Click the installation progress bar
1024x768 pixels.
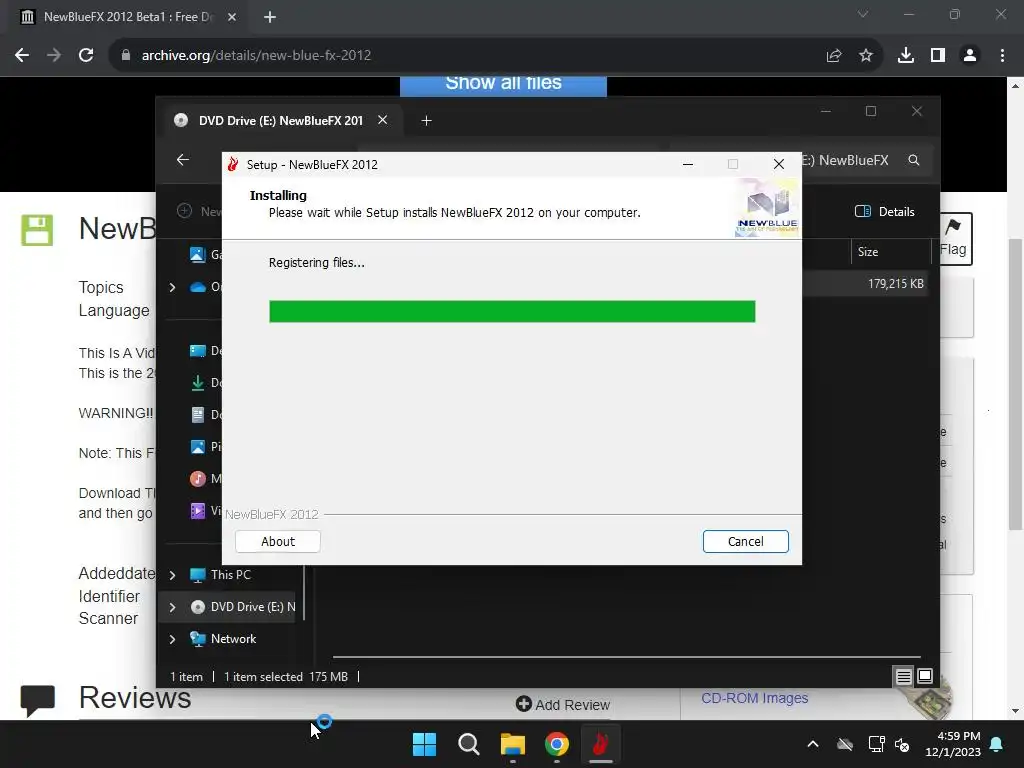512,312
